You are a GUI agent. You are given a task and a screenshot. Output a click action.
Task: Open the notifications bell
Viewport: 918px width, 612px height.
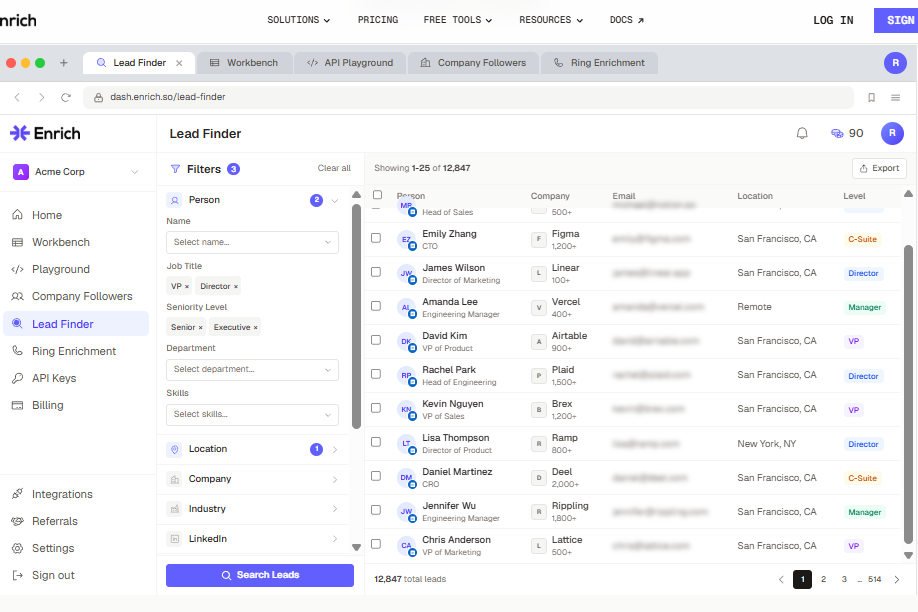click(802, 134)
